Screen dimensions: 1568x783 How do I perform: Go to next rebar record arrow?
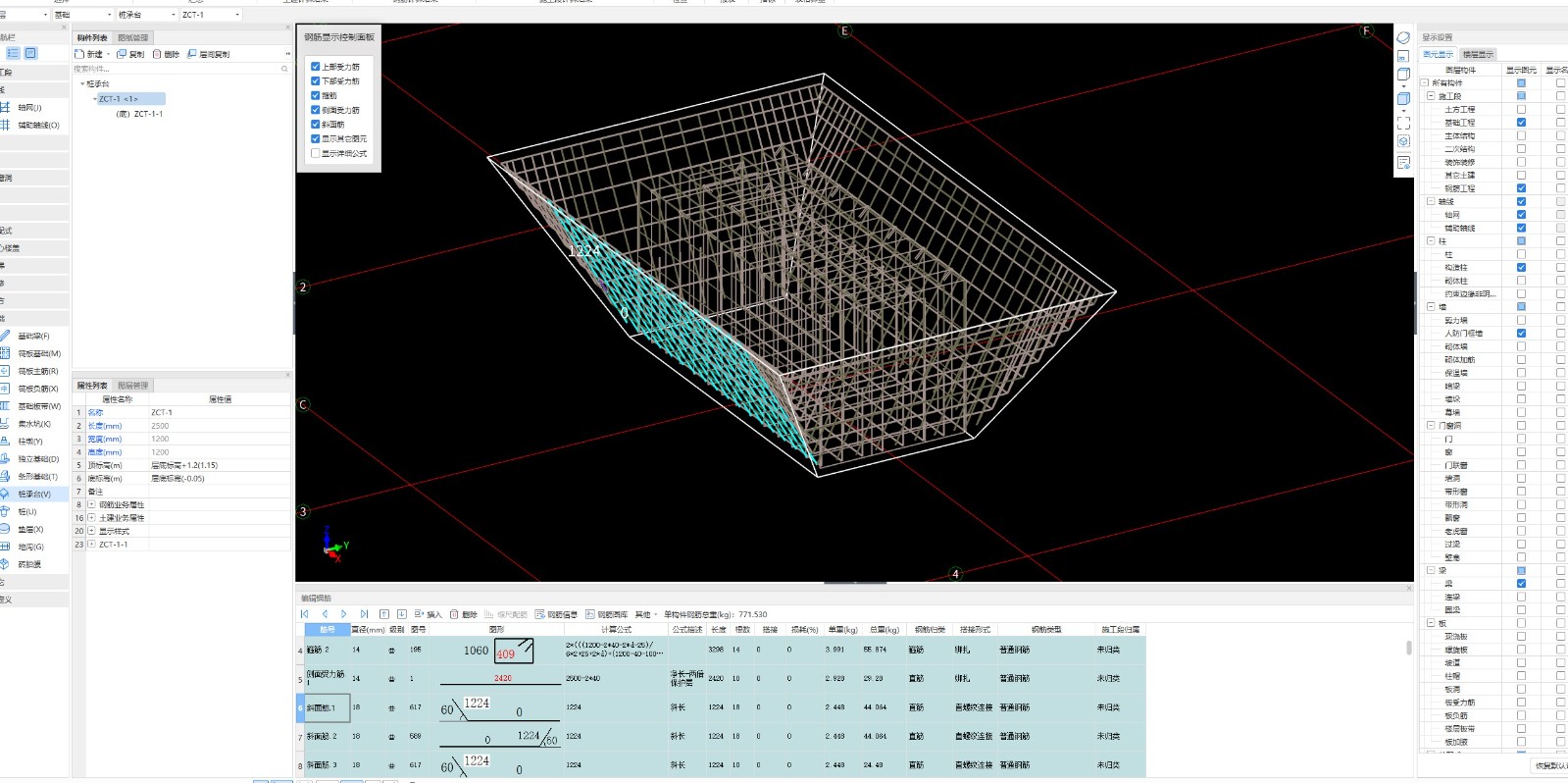[343, 614]
